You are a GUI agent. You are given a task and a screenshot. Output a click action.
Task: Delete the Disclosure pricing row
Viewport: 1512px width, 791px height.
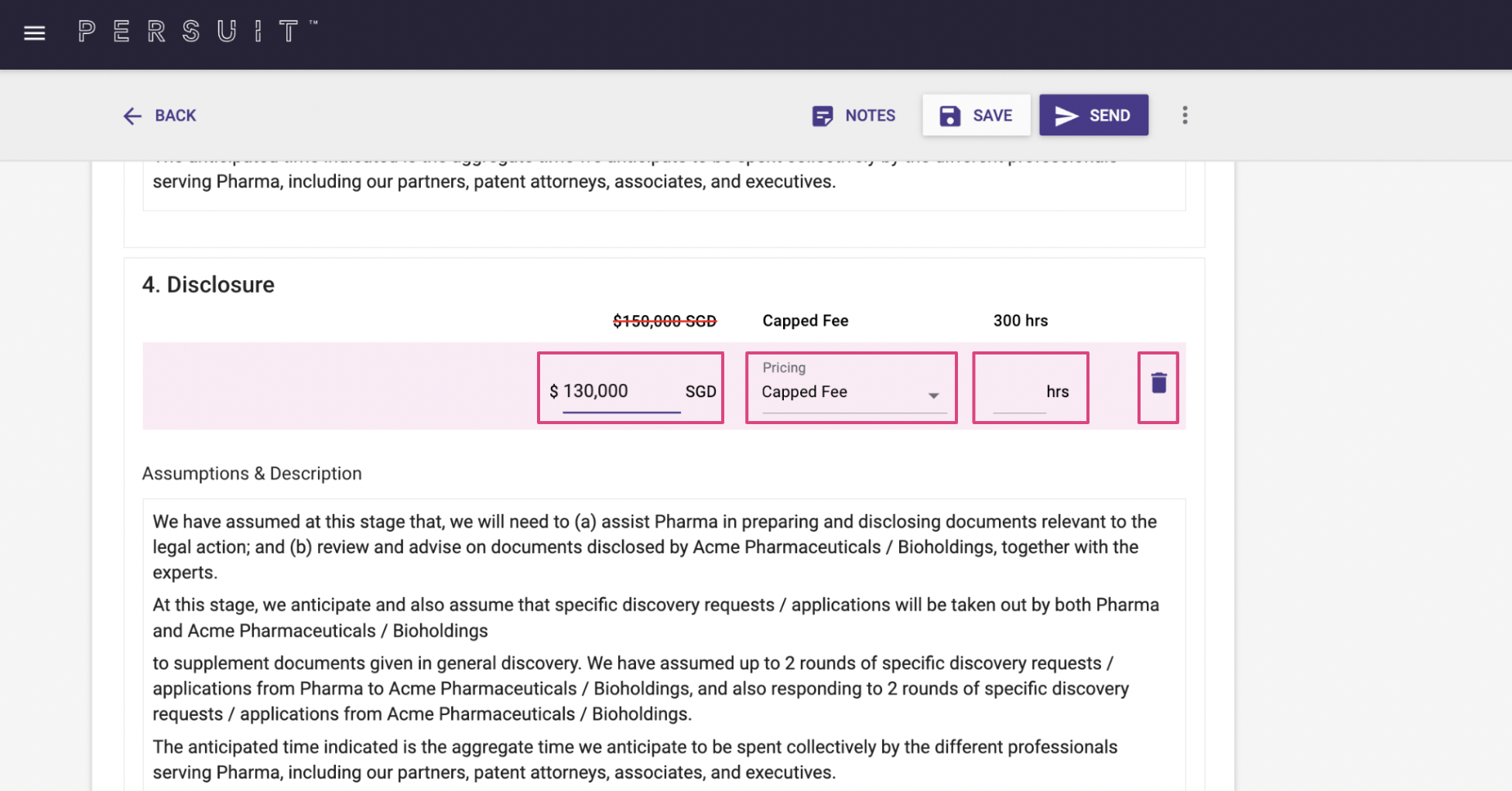1158,383
